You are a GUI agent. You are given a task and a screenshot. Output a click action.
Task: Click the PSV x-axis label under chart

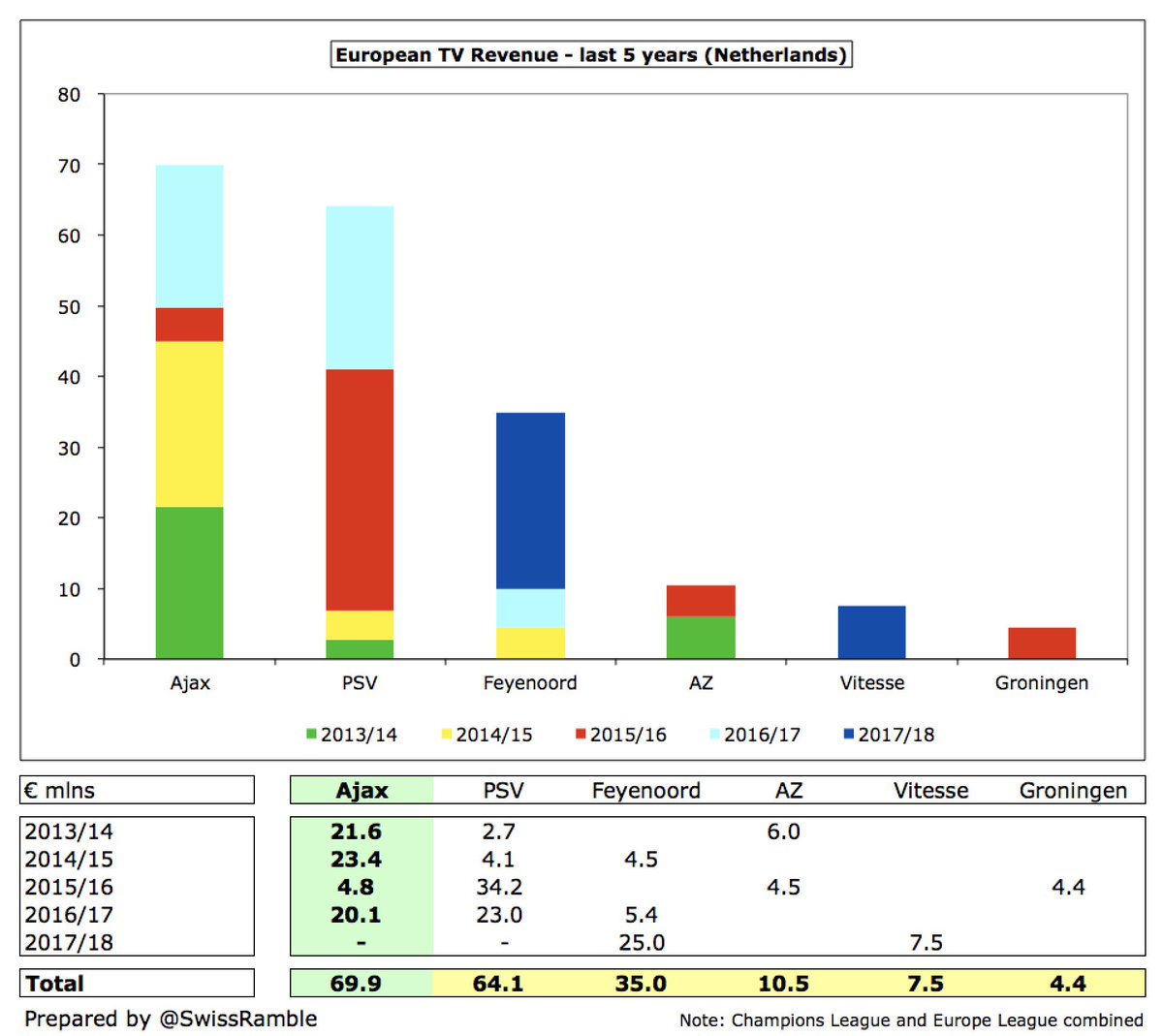[360, 683]
